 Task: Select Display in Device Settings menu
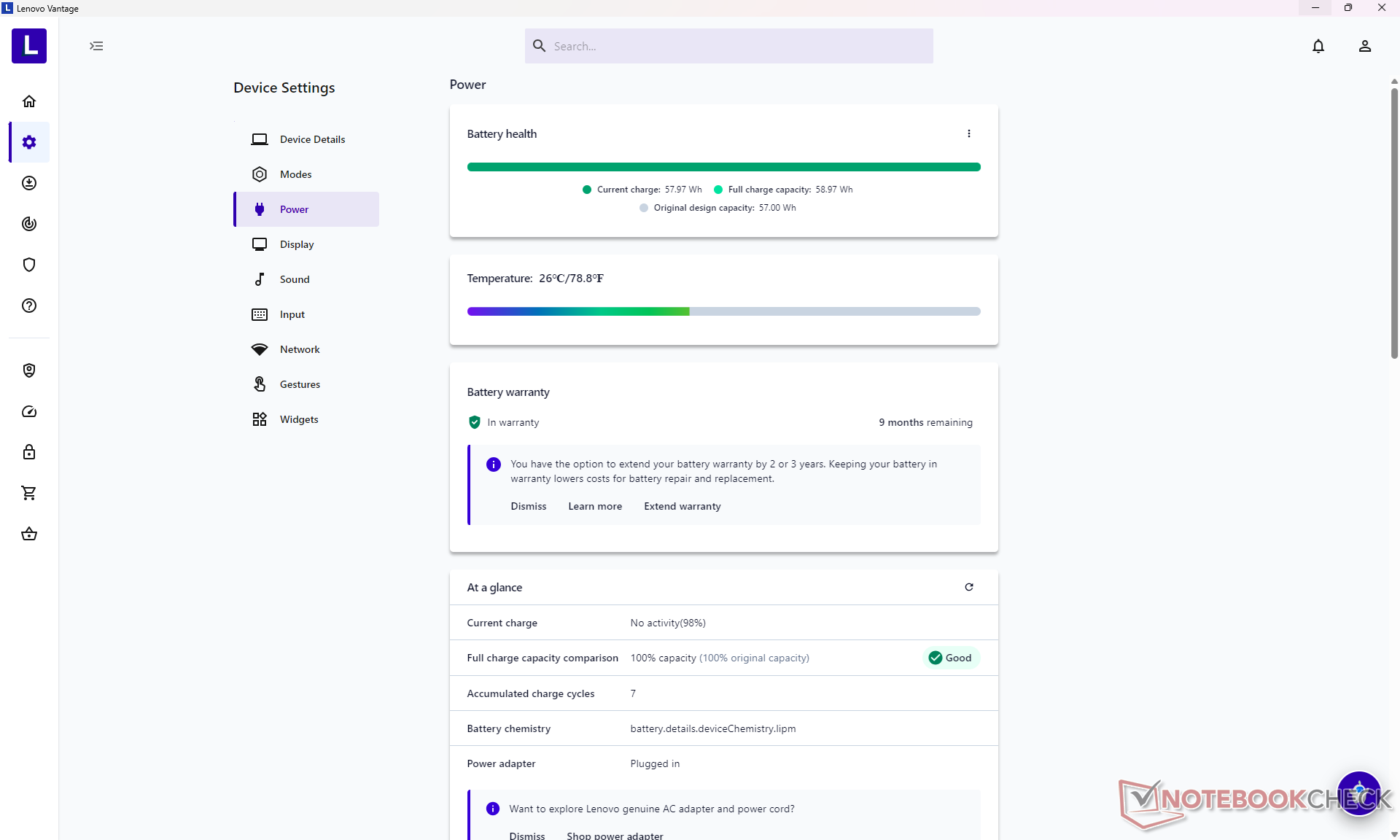296,244
